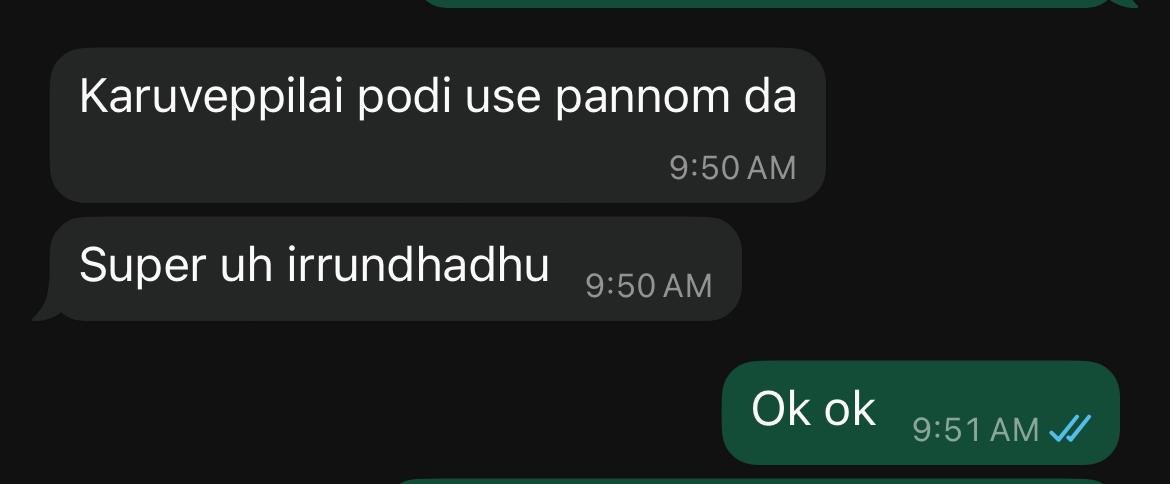Click the word Karuveppilai in the first message
Screen dimensions: 1170x484
tap(211, 98)
